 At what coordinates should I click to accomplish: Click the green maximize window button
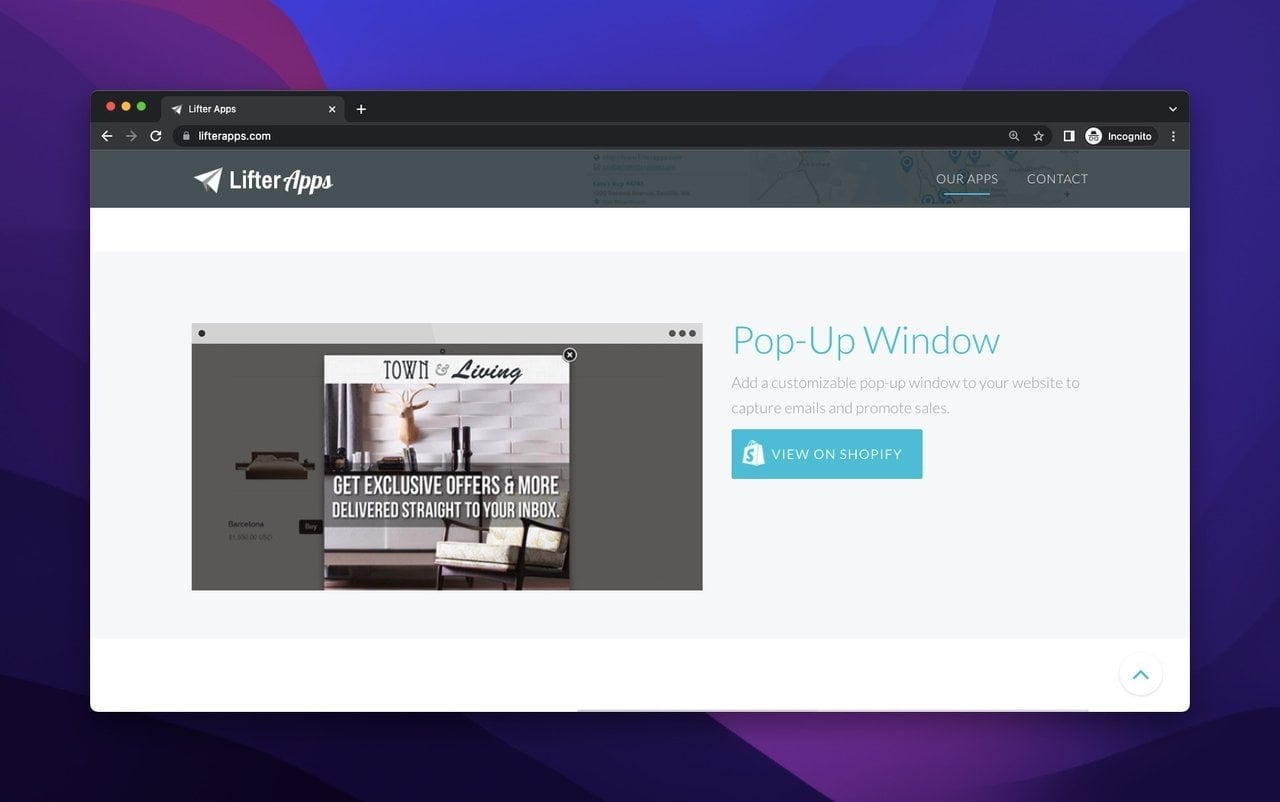click(x=141, y=106)
